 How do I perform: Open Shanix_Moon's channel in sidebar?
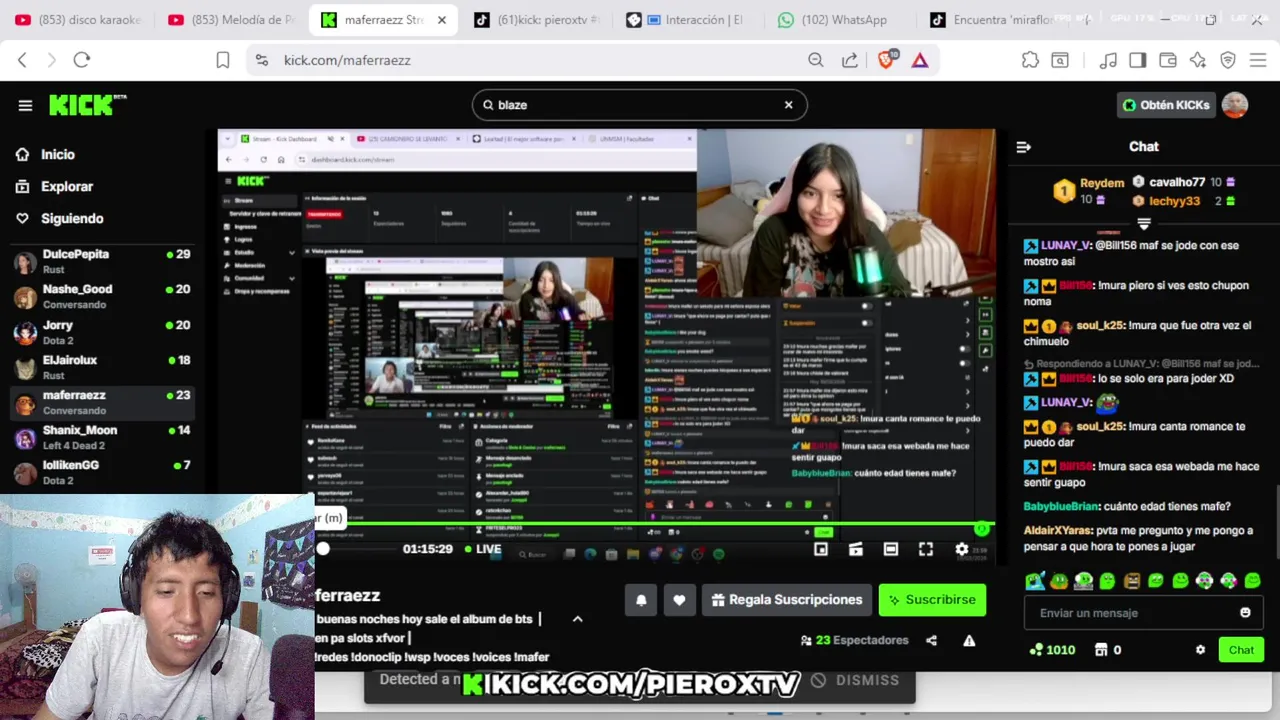tap(101, 437)
